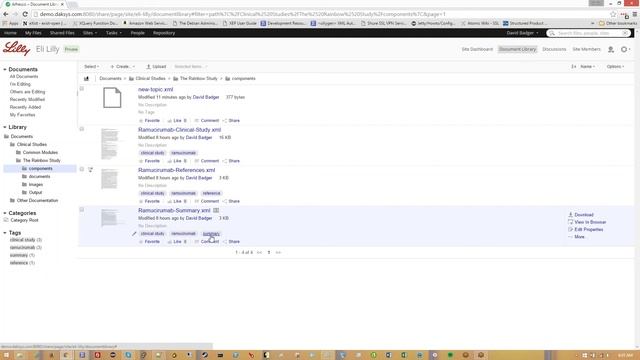Open the user invite icon beside Site Members
640x360 pixels.
611,49
